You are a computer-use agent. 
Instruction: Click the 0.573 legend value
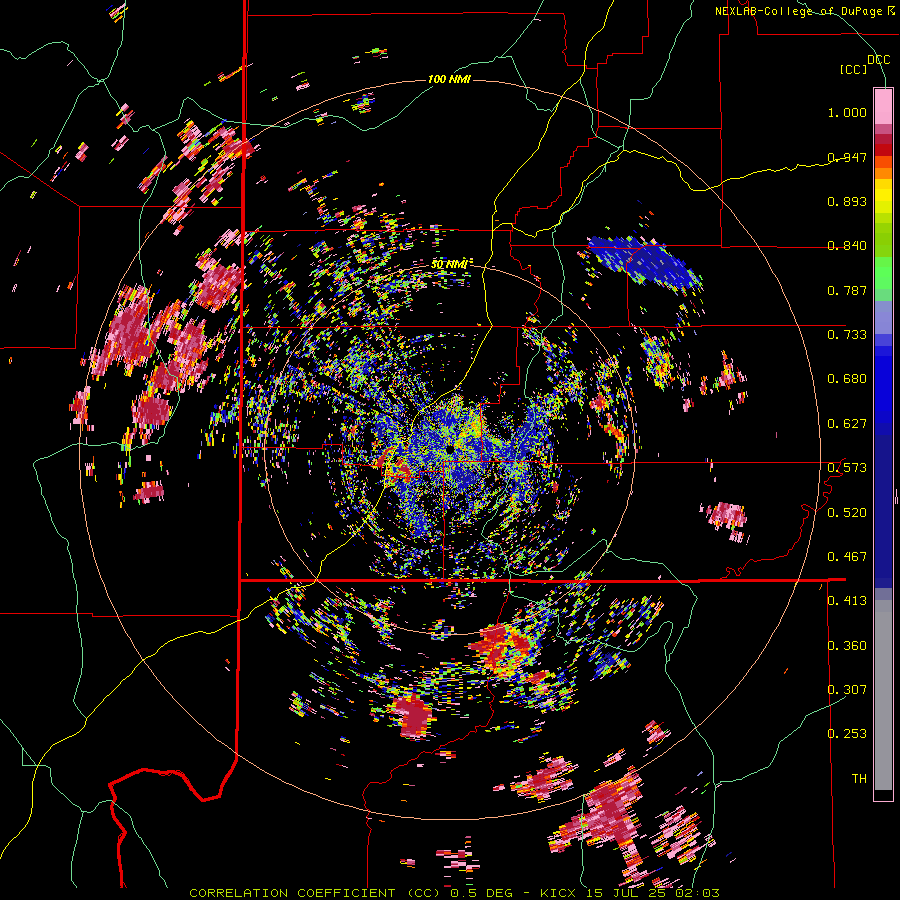point(847,468)
